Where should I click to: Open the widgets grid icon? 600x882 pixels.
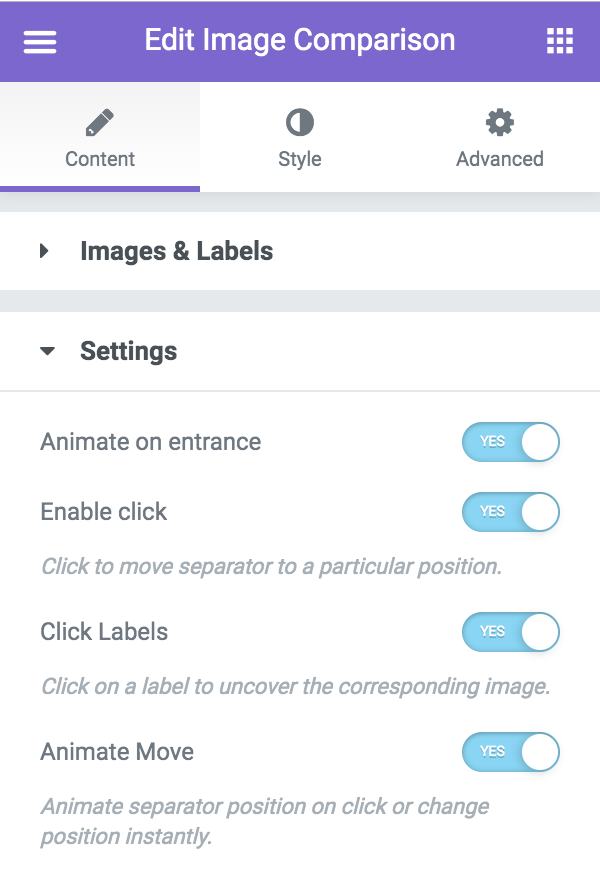(560, 41)
